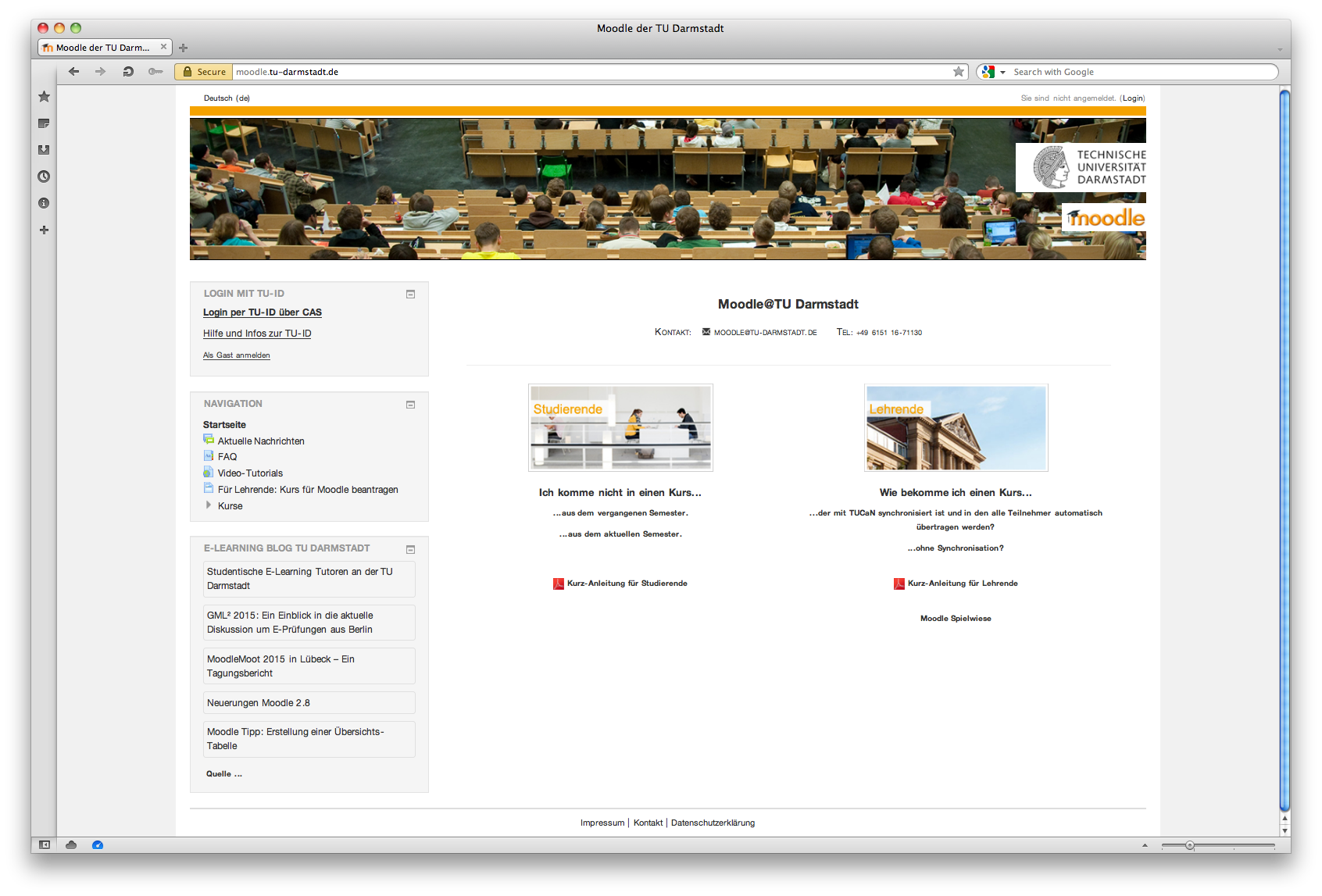Toggle the panel sidebar from status bar

(x=45, y=844)
